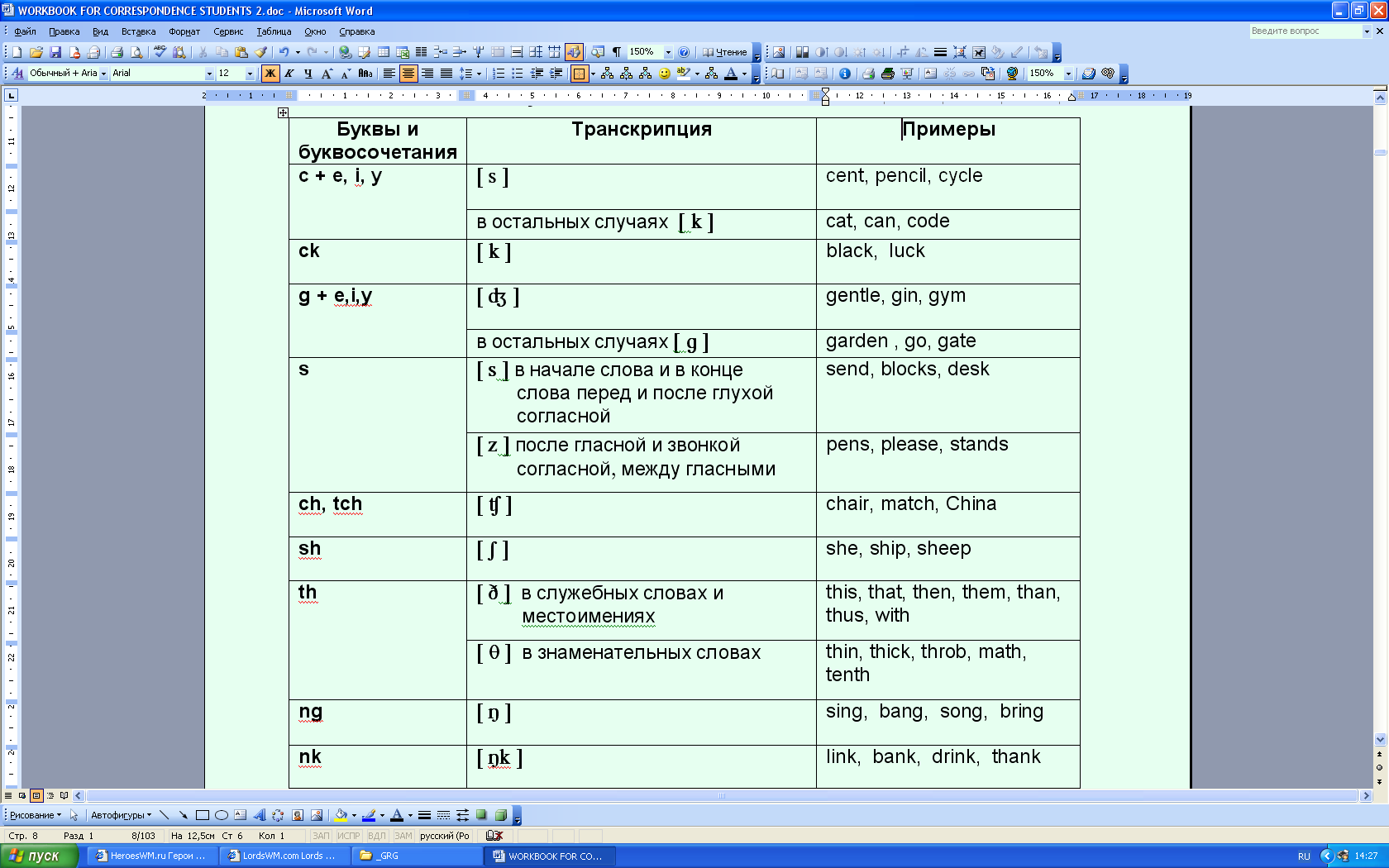
Task: Insert a hyperlink with the globe-chain icon
Action: (x=345, y=52)
